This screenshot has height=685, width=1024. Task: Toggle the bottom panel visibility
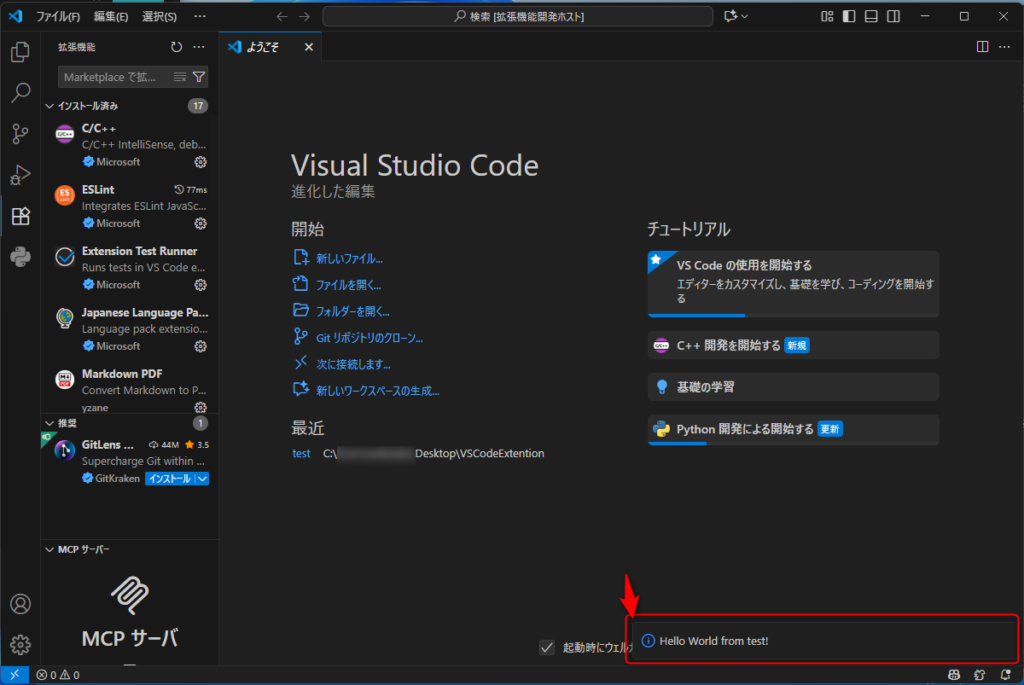[x=871, y=16]
